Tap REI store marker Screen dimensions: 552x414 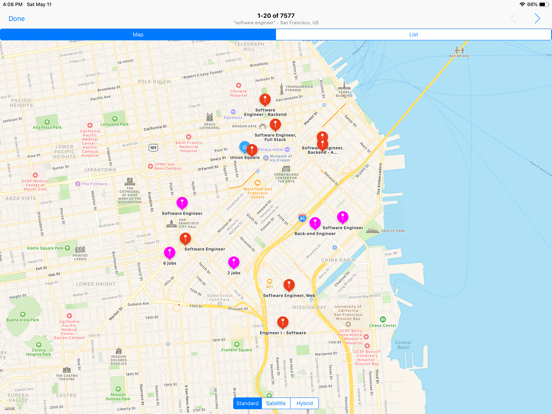[x=269, y=281]
